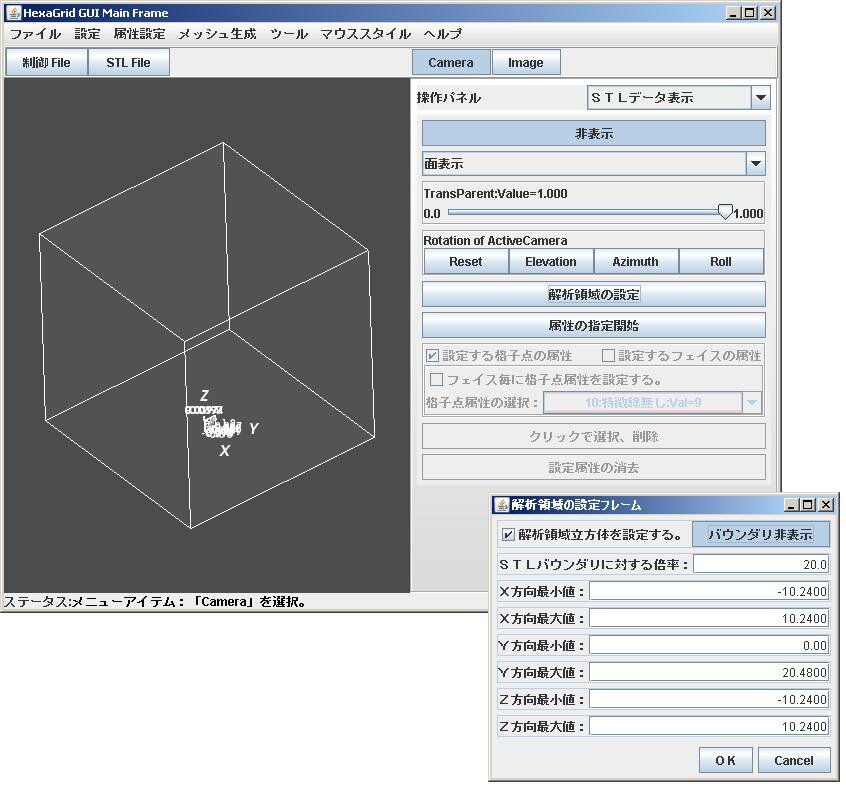Click the Azimuth rotation button

636,261
